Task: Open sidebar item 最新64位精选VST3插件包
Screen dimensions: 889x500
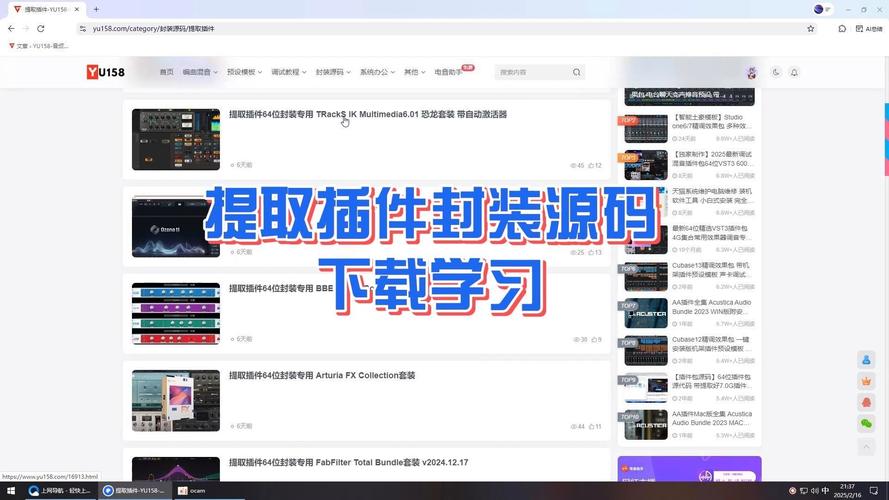Action: (712, 233)
